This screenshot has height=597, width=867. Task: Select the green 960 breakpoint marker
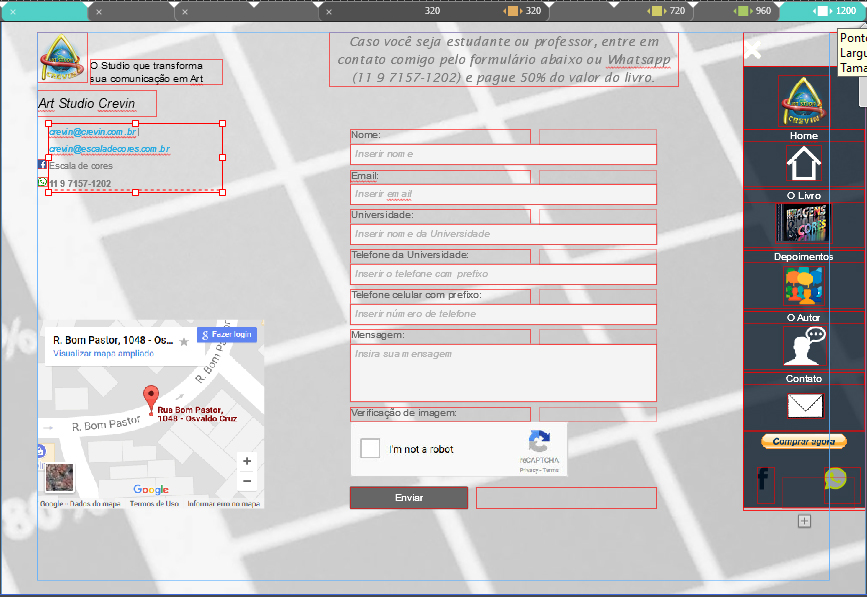[743, 11]
